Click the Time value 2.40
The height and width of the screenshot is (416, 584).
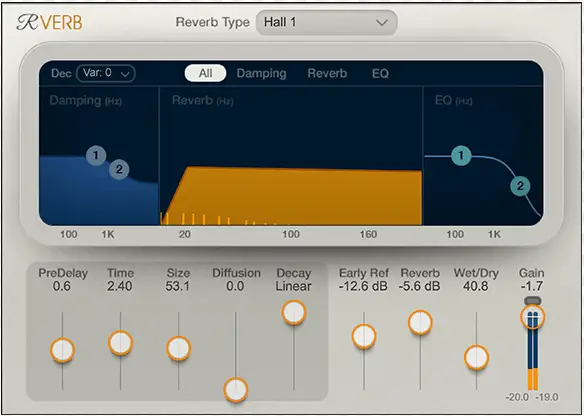(120, 286)
